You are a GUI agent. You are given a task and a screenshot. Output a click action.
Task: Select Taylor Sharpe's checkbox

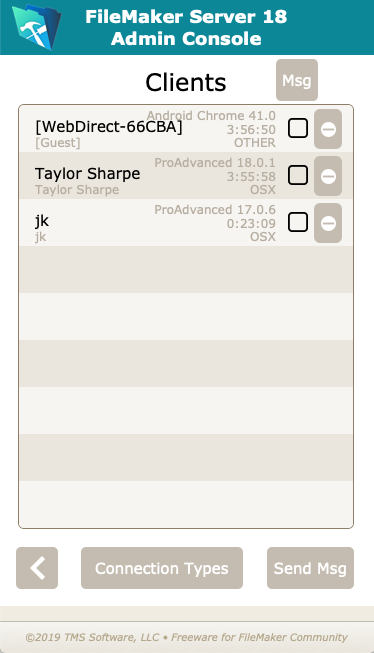(298, 175)
